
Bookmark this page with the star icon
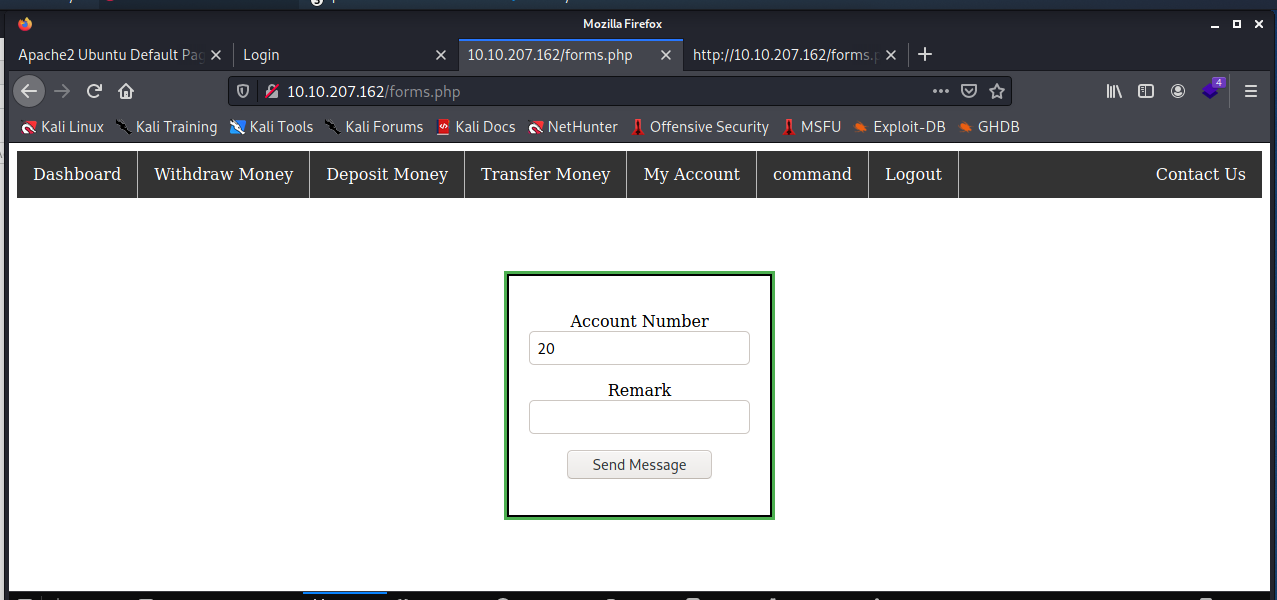pos(996,91)
